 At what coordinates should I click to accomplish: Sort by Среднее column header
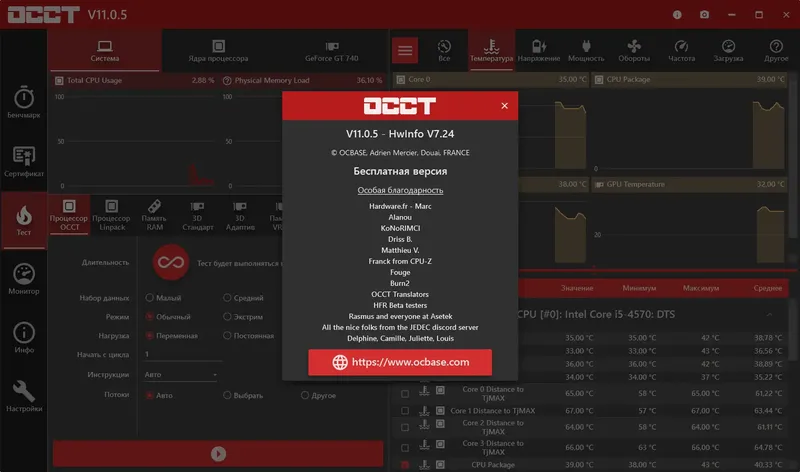(x=767, y=288)
